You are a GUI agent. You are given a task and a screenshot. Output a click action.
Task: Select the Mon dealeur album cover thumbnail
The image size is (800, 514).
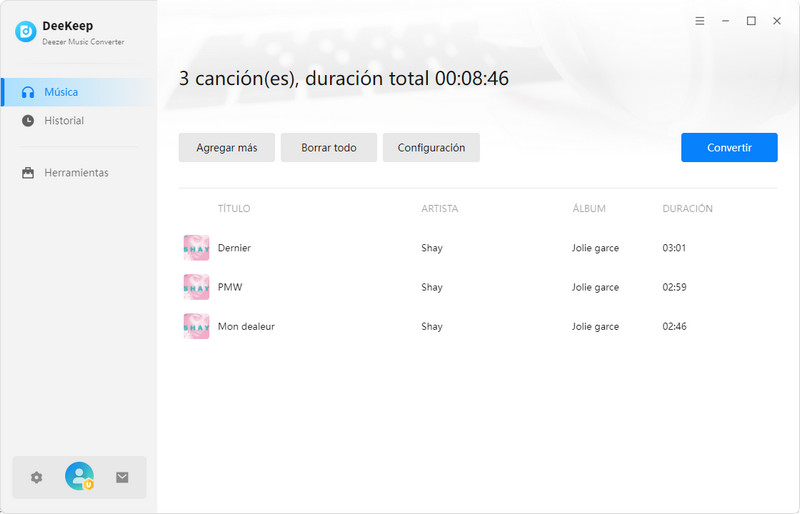(x=196, y=326)
